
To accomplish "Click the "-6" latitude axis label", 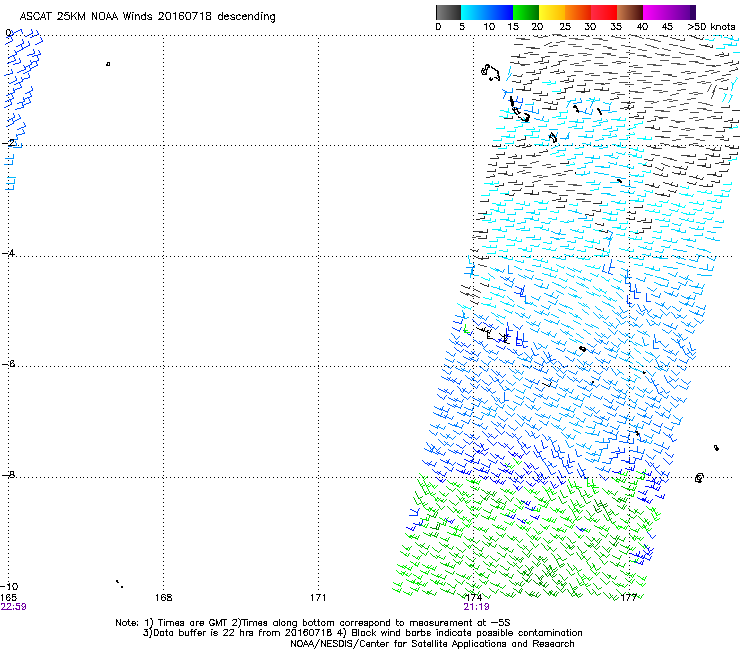I will (x=8, y=364).
